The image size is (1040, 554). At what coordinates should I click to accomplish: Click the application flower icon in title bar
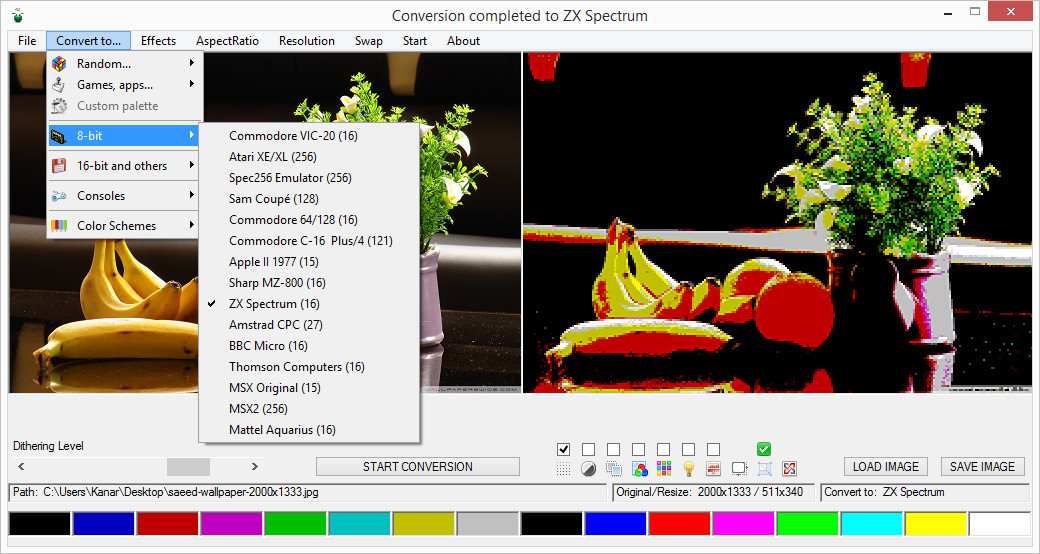(x=17, y=15)
